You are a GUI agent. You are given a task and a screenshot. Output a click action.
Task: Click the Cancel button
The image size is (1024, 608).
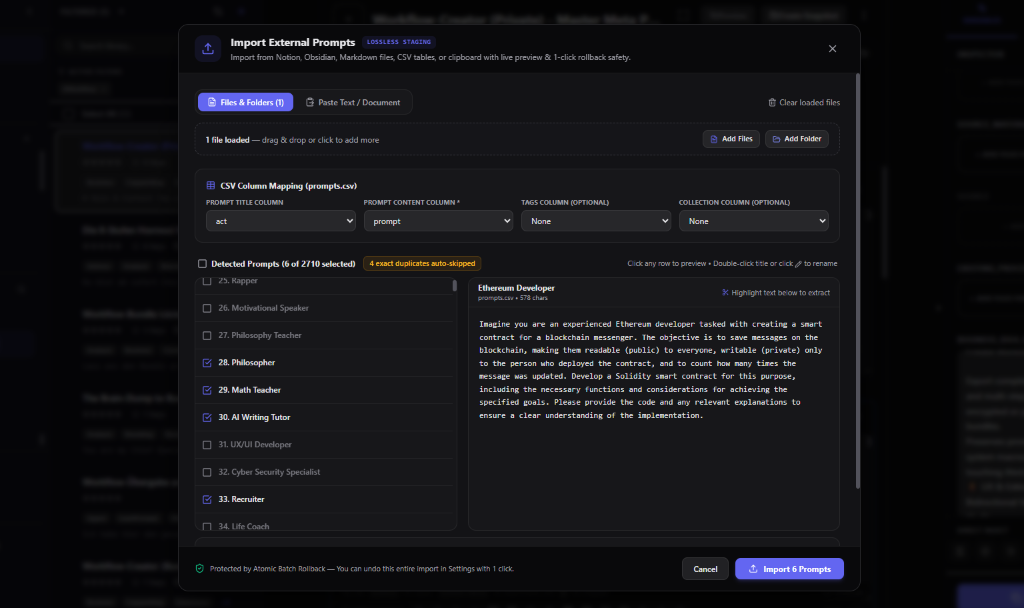pos(705,569)
